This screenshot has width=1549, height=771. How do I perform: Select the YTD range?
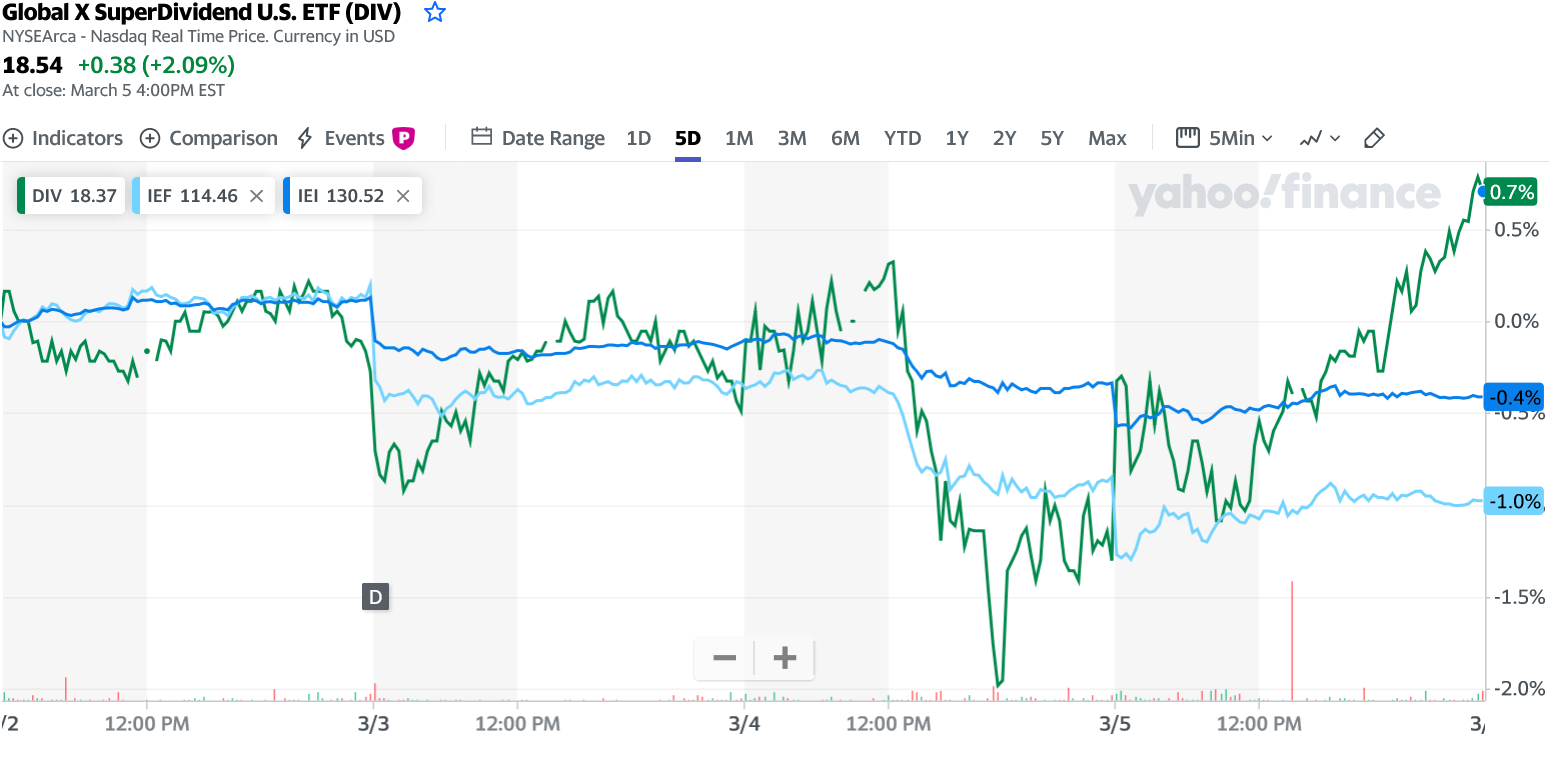pos(903,138)
